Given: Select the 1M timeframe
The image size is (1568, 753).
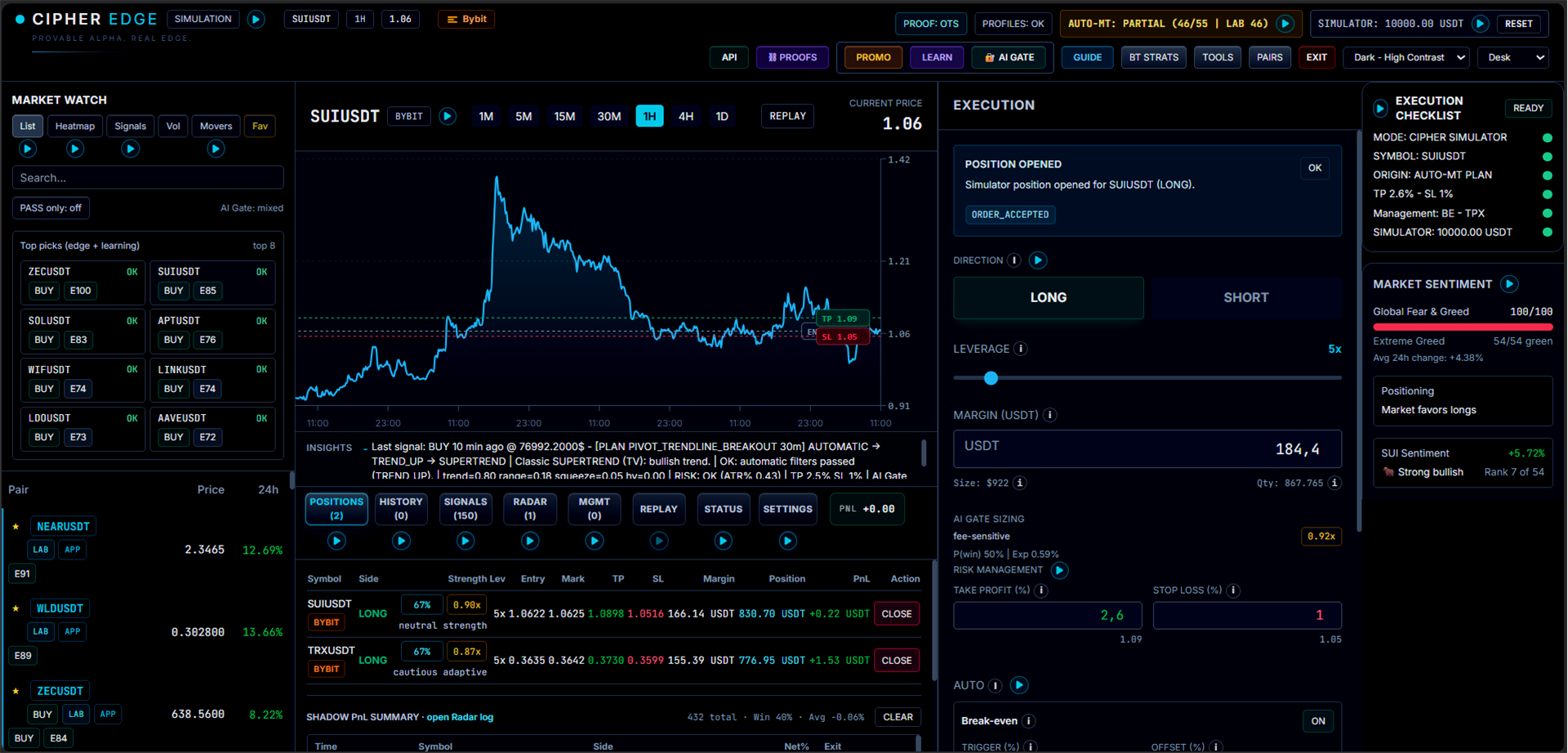Looking at the screenshot, I should coord(486,116).
